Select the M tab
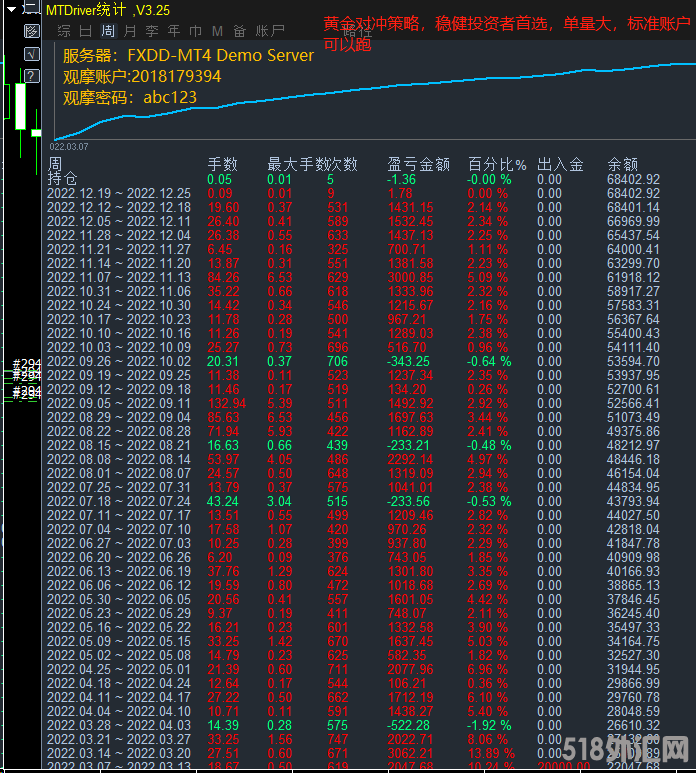Viewport: 696px width, 773px height. click(217, 31)
